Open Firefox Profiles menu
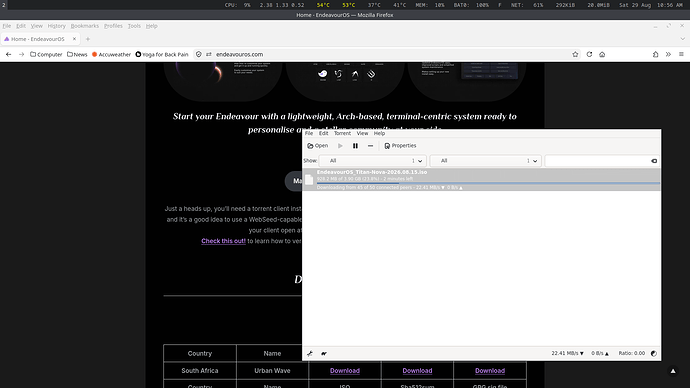 (113, 26)
